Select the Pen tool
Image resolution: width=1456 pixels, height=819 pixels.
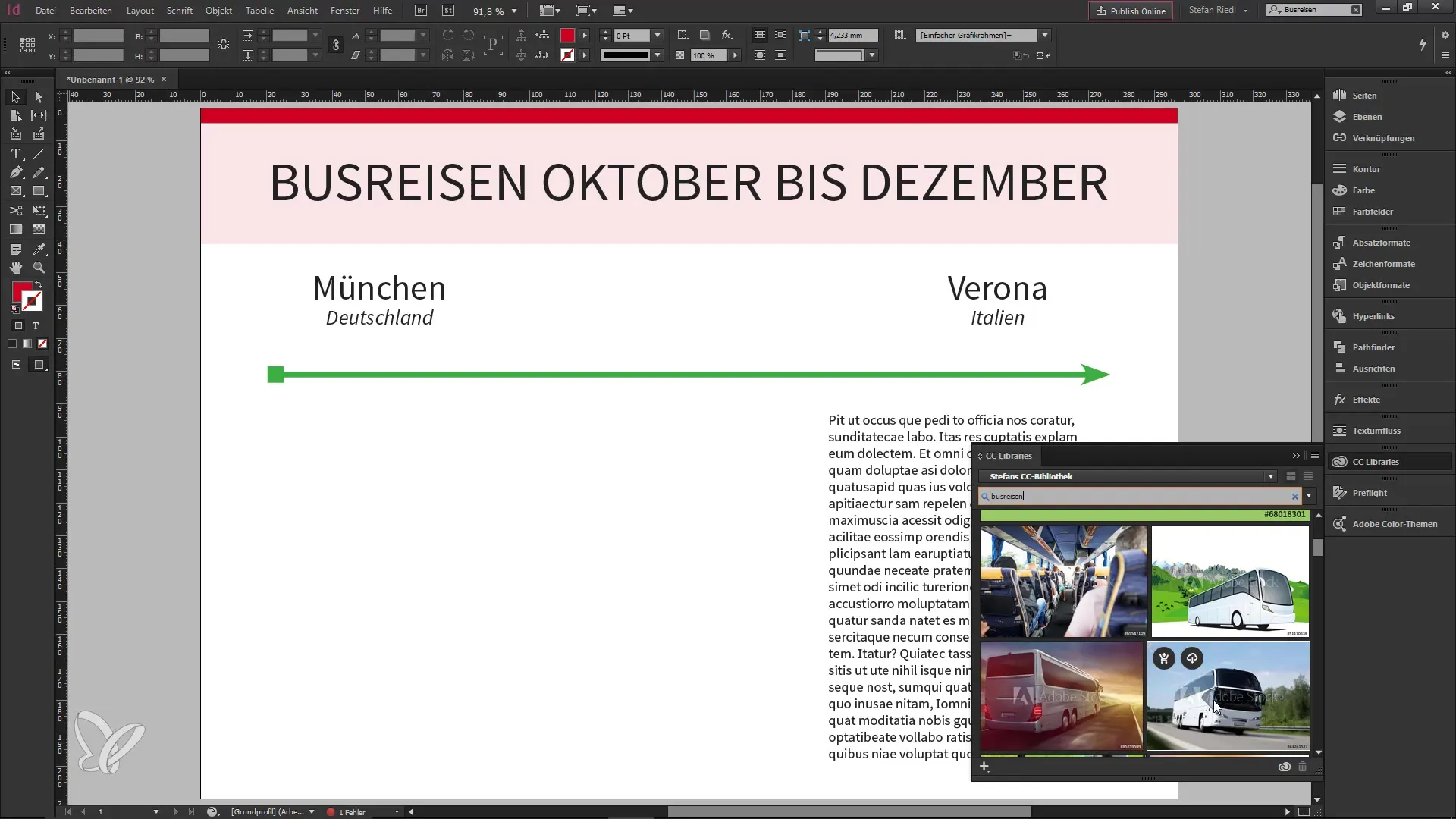(15, 173)
